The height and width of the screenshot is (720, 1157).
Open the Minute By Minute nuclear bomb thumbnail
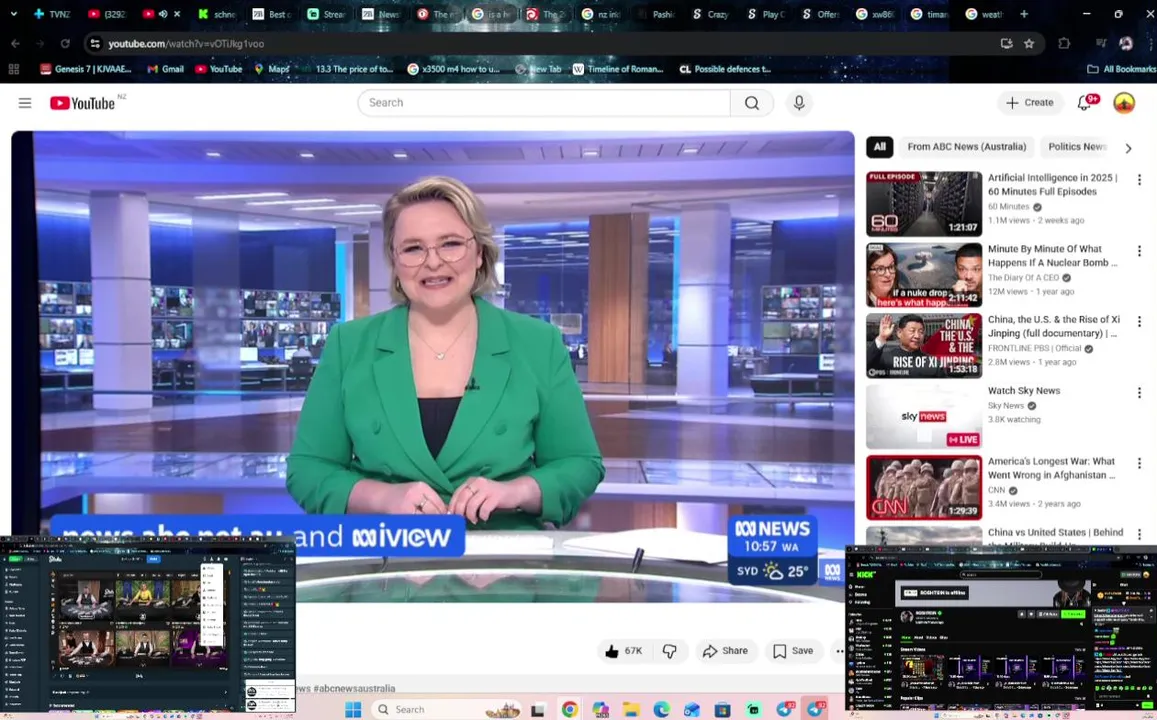tap(924, 275)
